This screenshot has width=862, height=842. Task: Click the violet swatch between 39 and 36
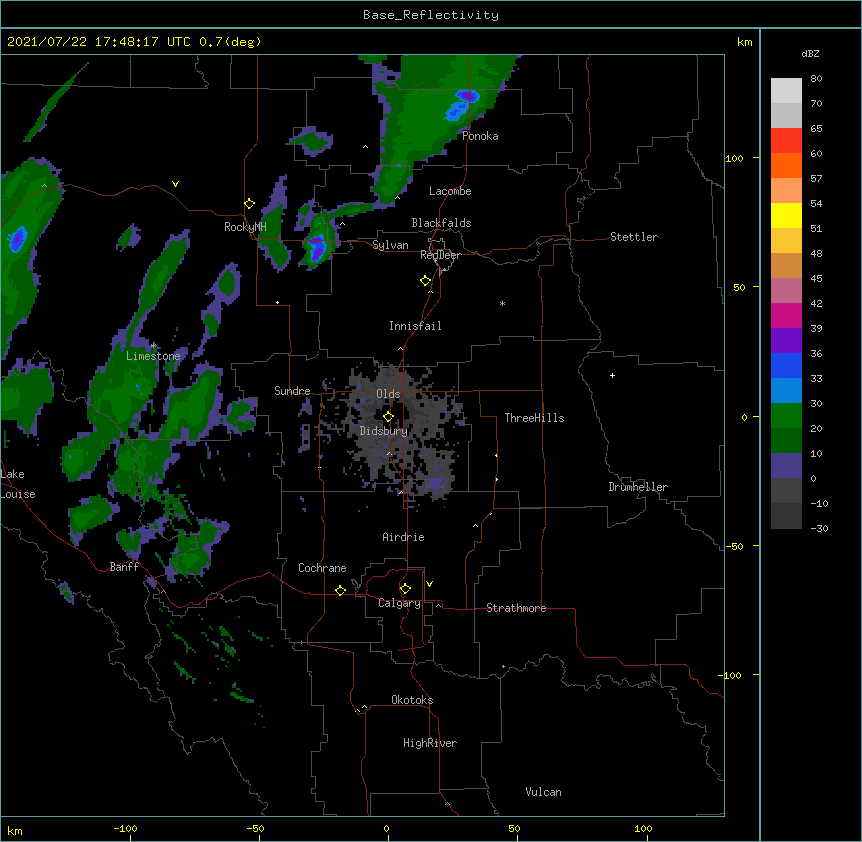click(x=786, y=341)
